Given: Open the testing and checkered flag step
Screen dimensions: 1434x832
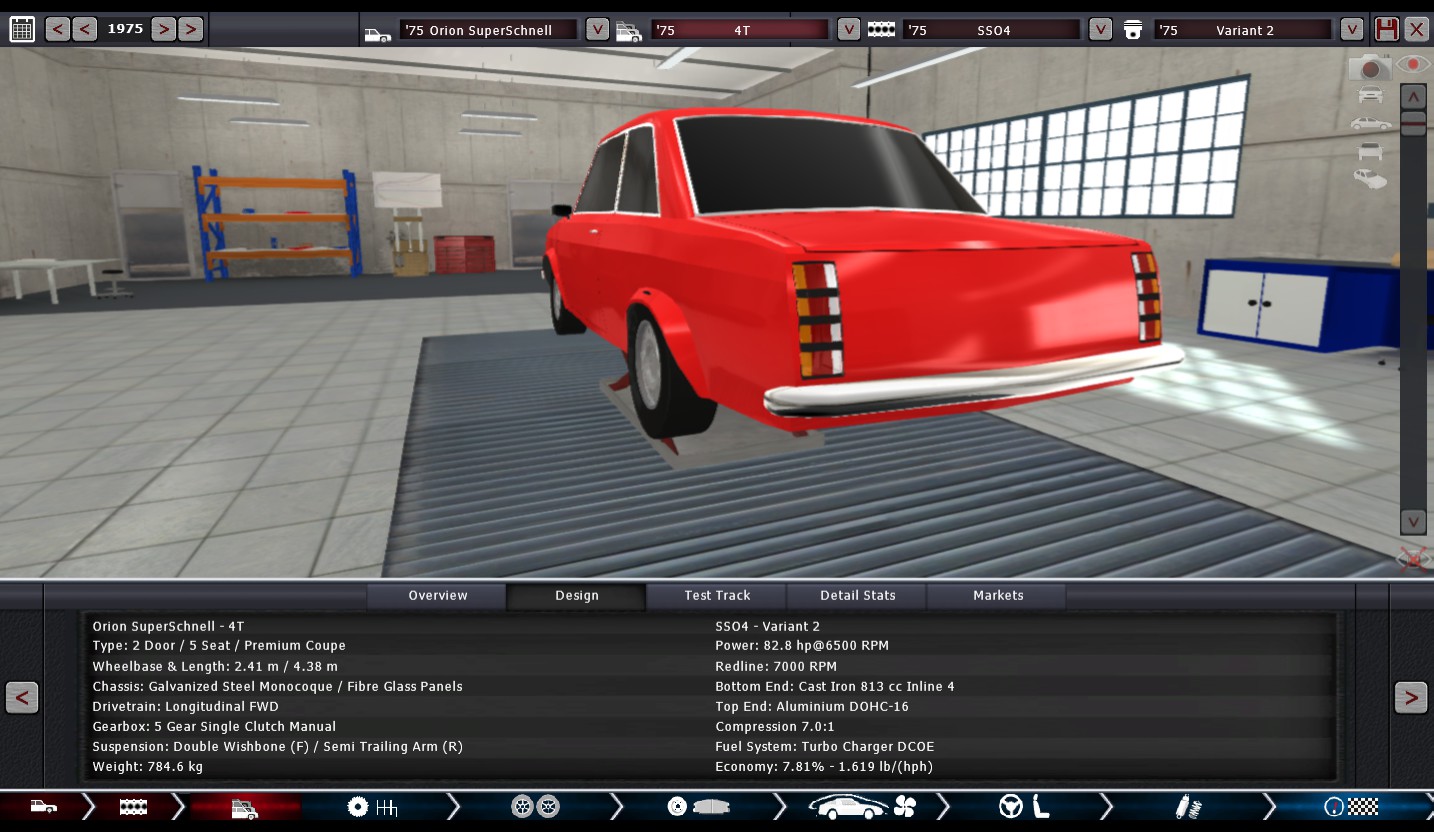Looking at the screenshot, I should coord(1351,807).
